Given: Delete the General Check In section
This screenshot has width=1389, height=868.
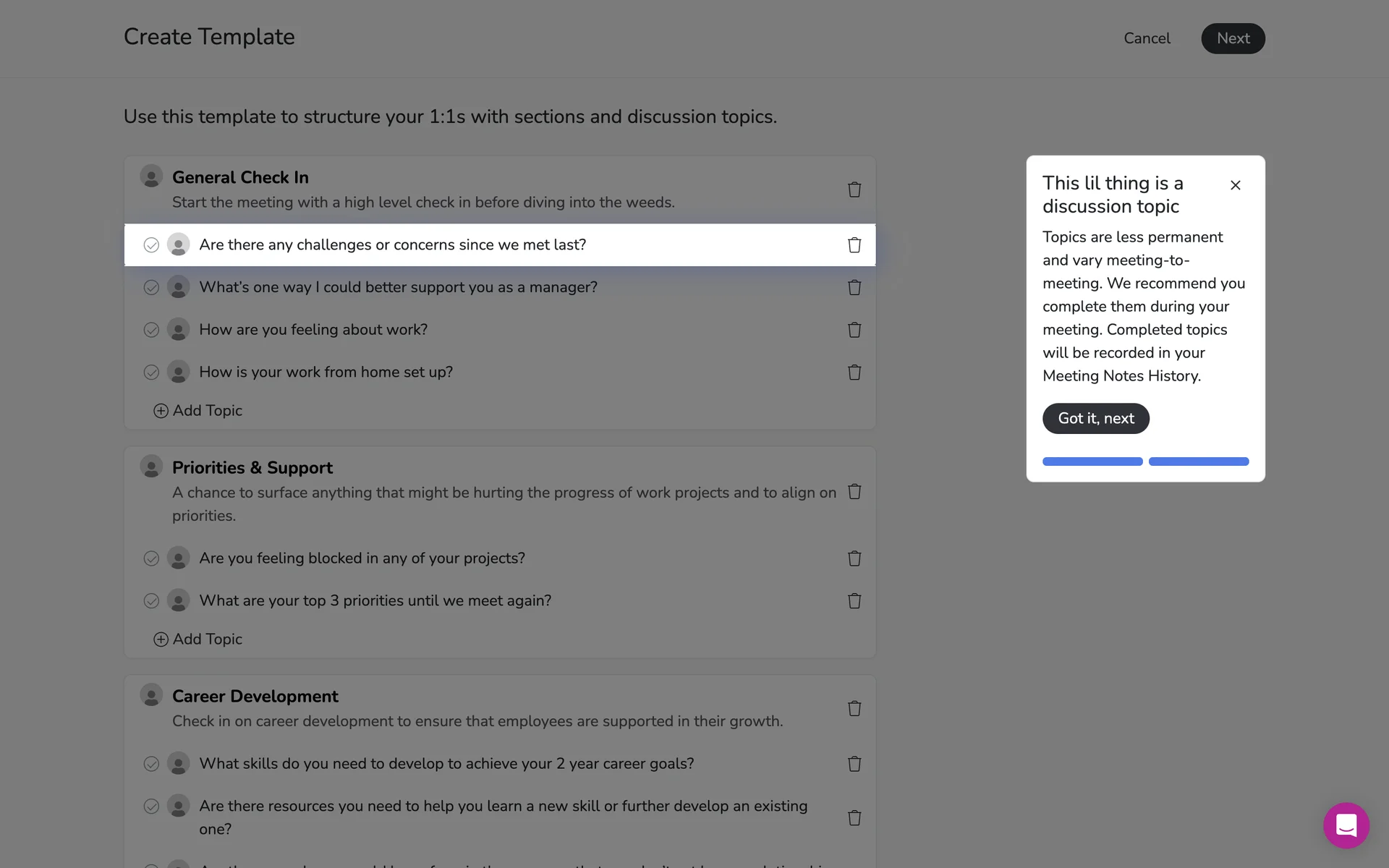Looking at the screenshot, I should 854,190.
